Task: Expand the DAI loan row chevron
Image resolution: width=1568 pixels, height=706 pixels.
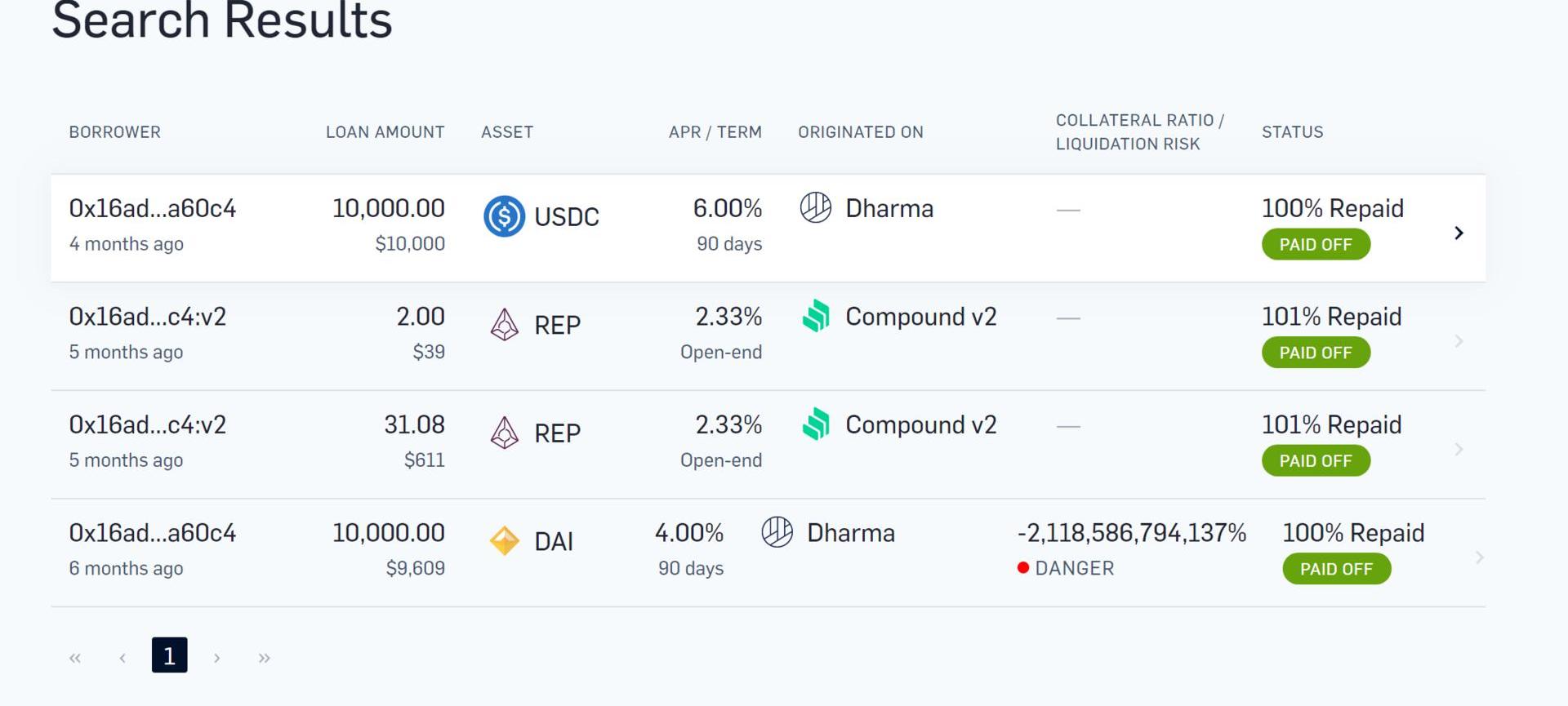Action: point(1479,557)
